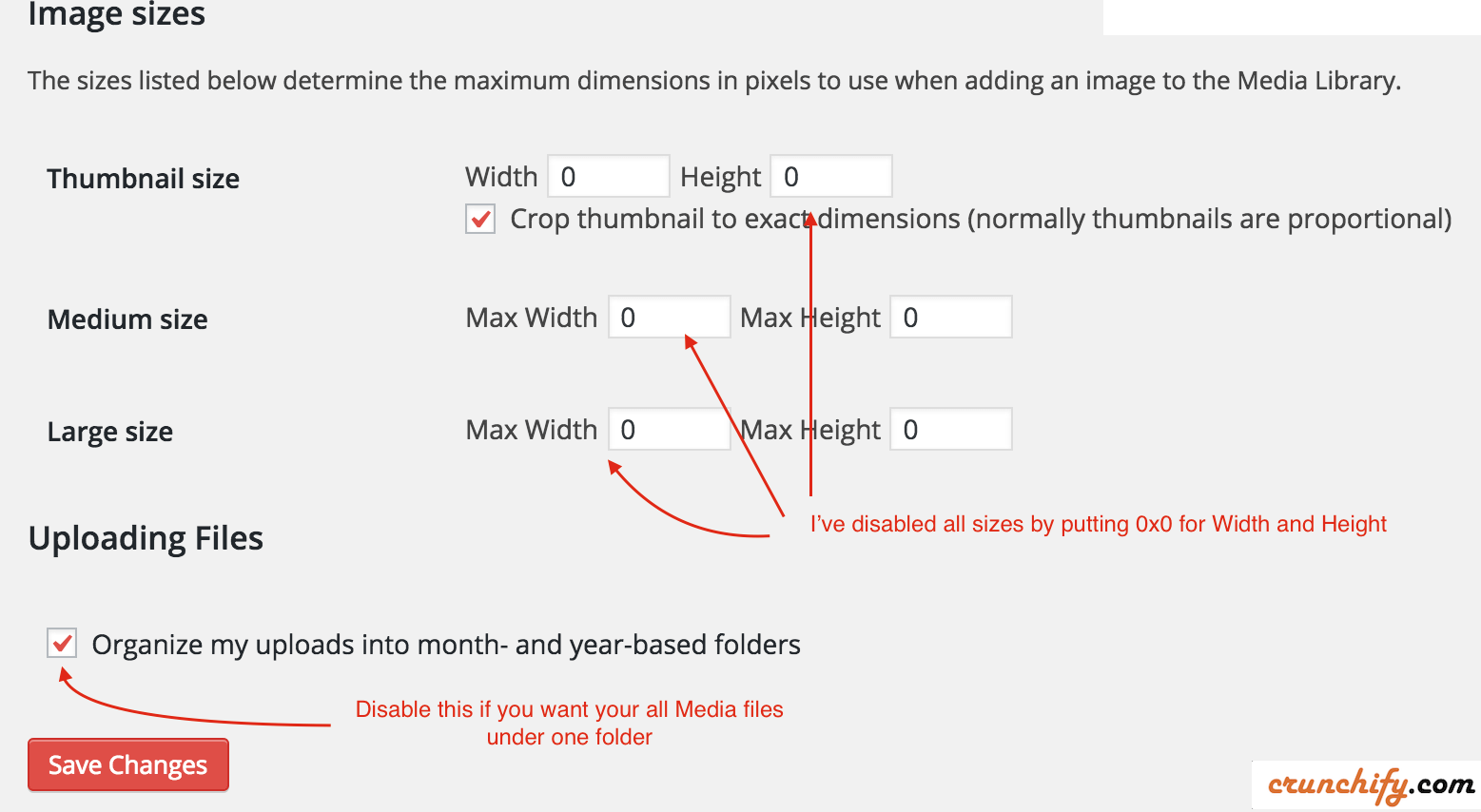Click the Large size row label

110,432
